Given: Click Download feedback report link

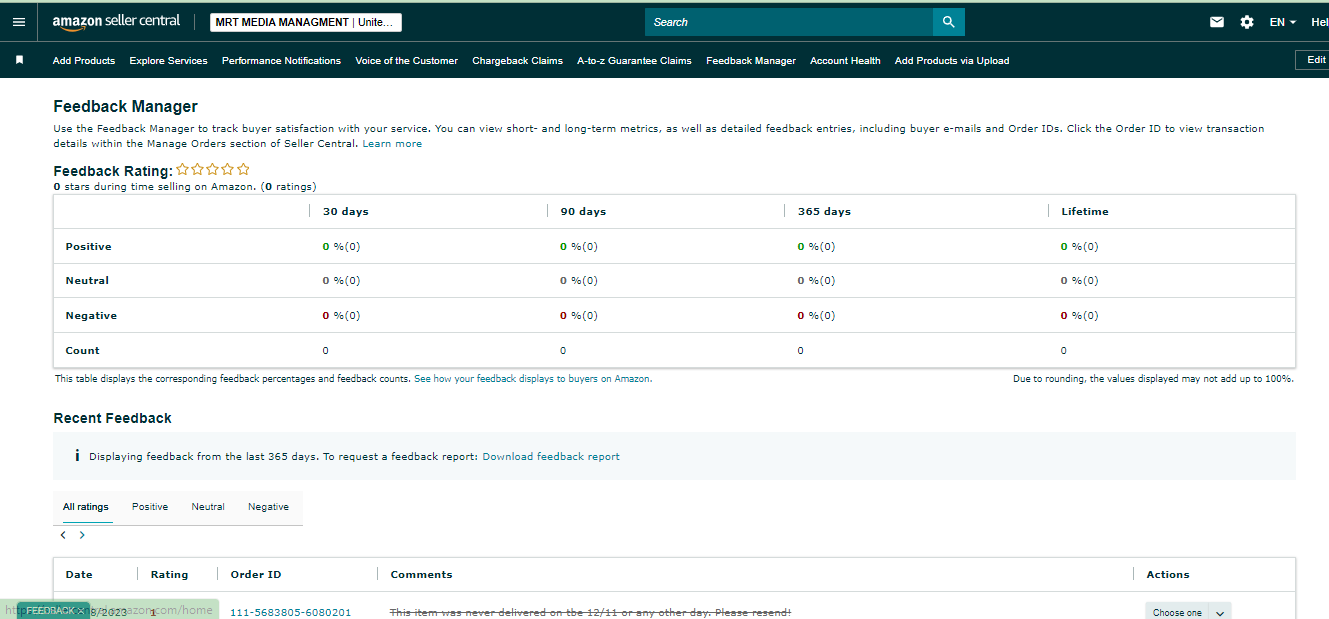Looking at the screenshot, I should click(551, 457).
